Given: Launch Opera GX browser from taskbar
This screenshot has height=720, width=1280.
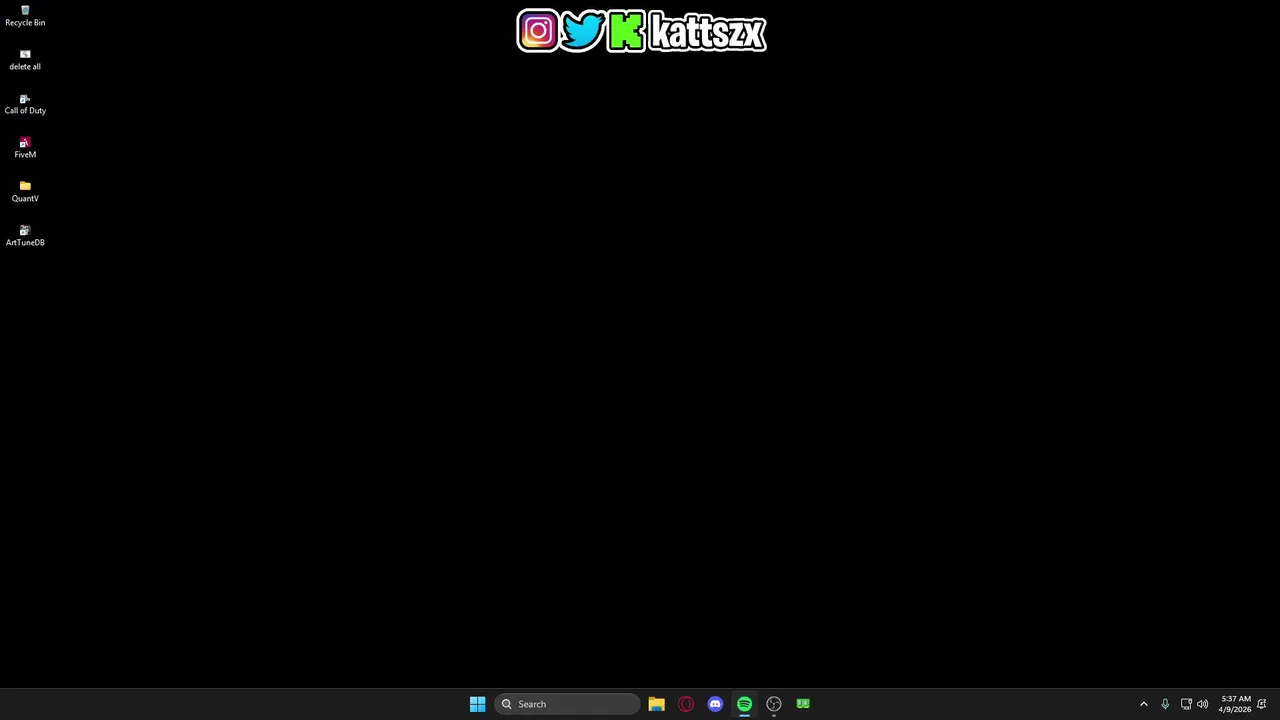Looking at the screenshot, I should pyautogui.click(x=686, y=704).
